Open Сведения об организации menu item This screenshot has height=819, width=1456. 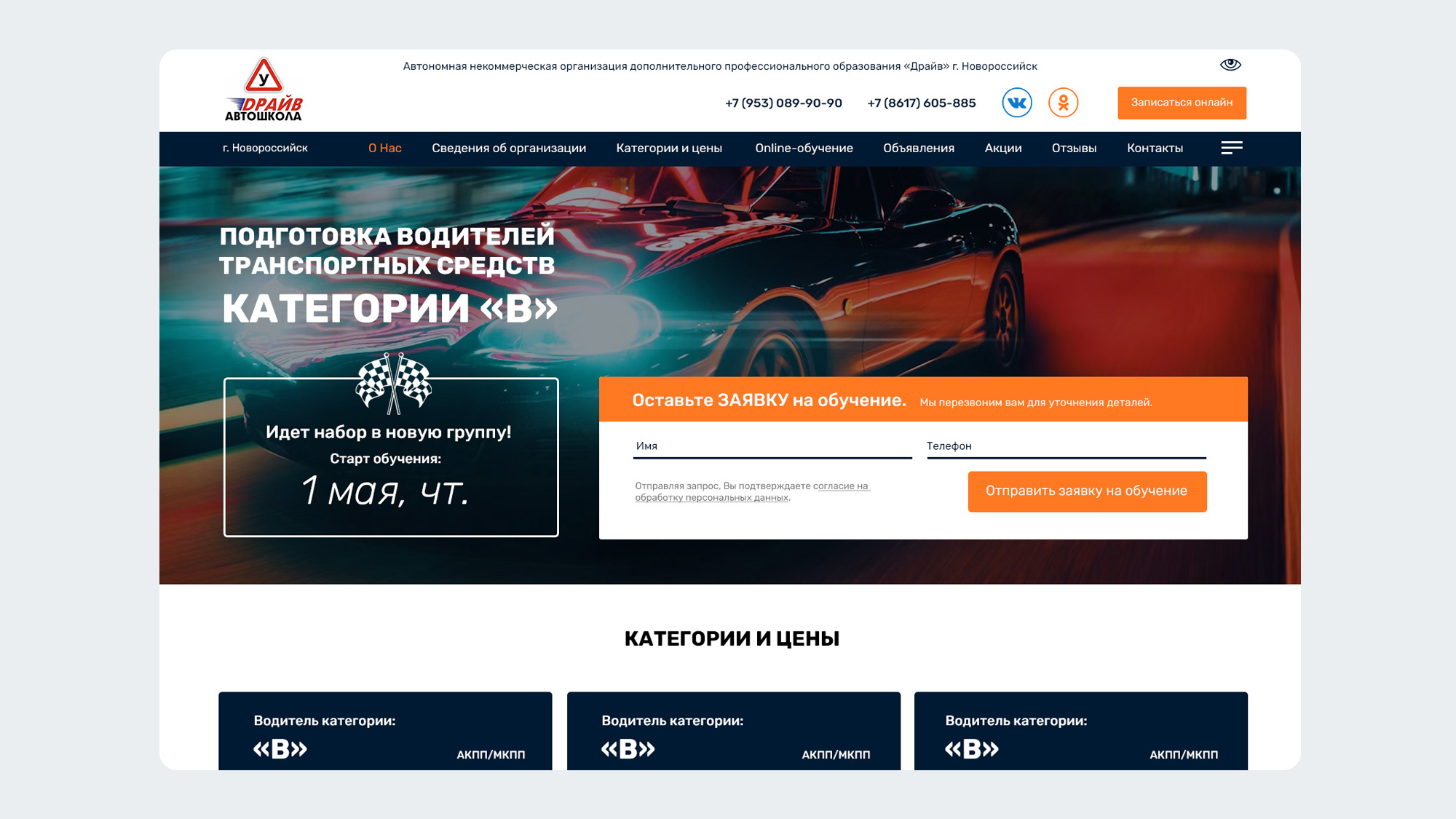click(509, 148)
